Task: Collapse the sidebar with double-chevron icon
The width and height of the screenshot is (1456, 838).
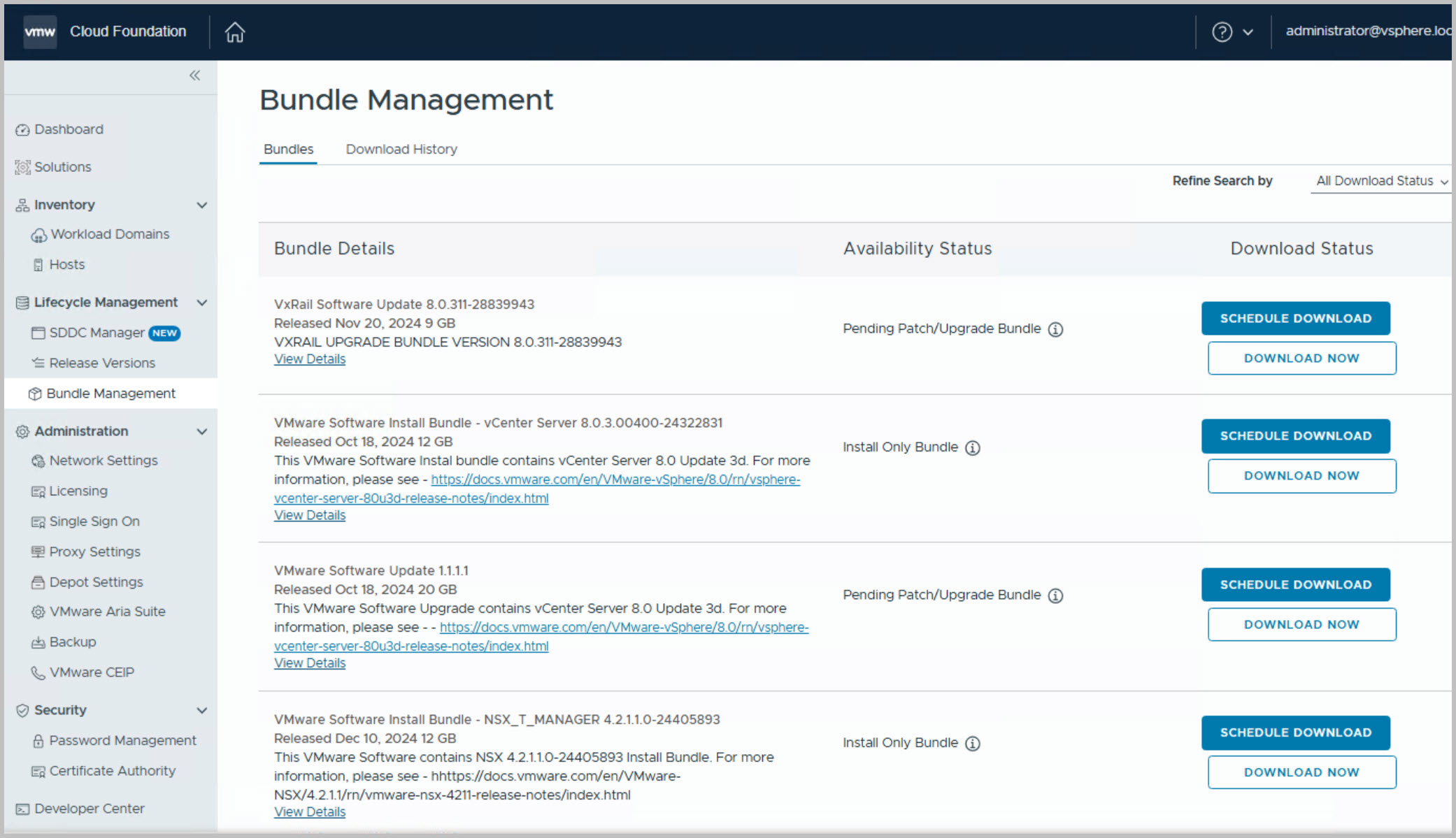Action: click(194, 75)
